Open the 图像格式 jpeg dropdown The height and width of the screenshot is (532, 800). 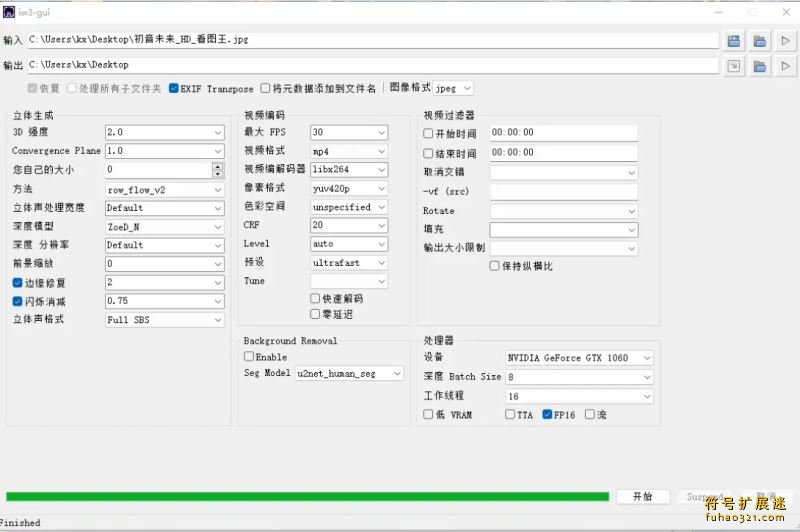click(x=453, y=88)
